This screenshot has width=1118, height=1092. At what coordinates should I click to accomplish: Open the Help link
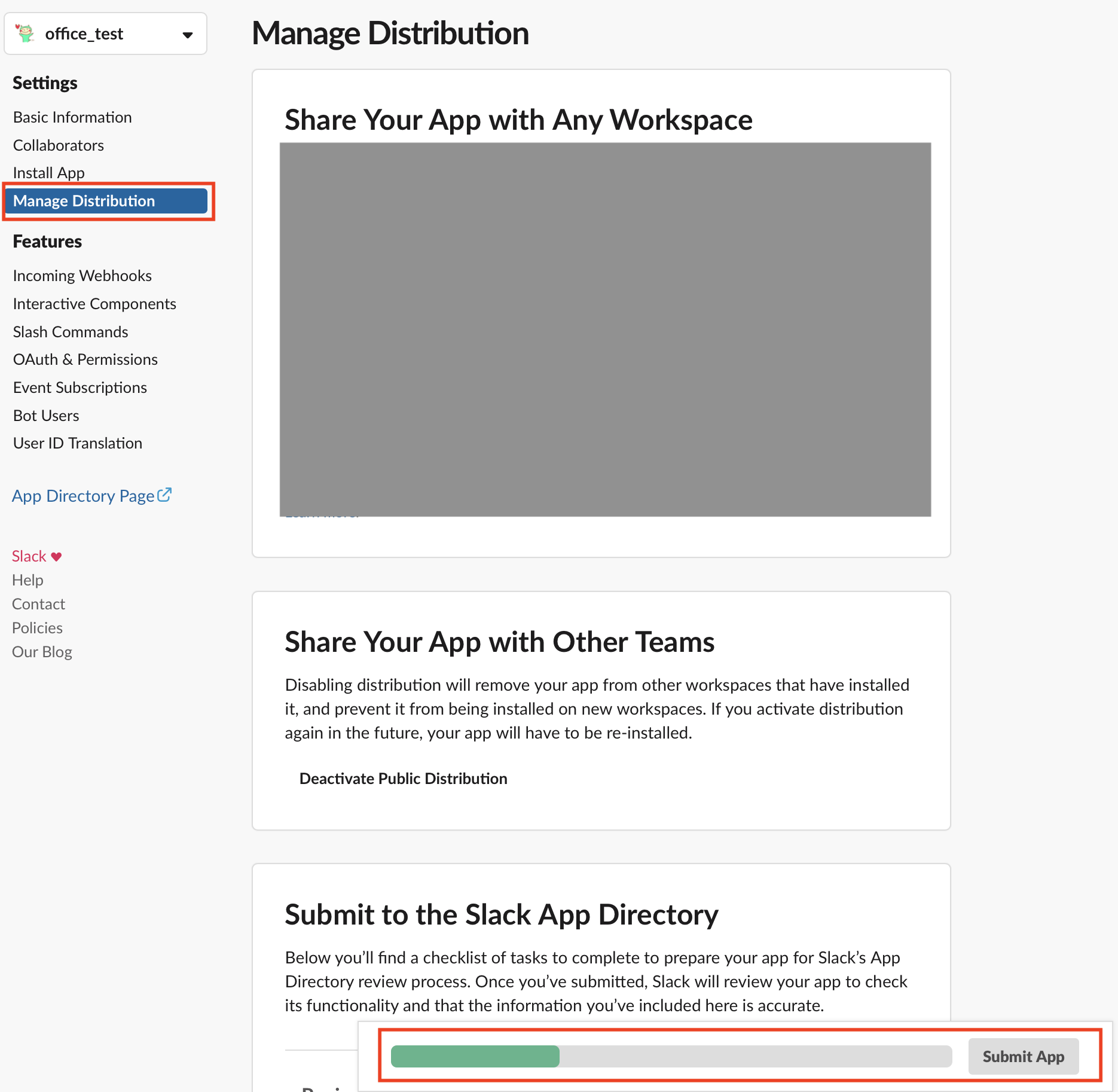click(28, 580)
